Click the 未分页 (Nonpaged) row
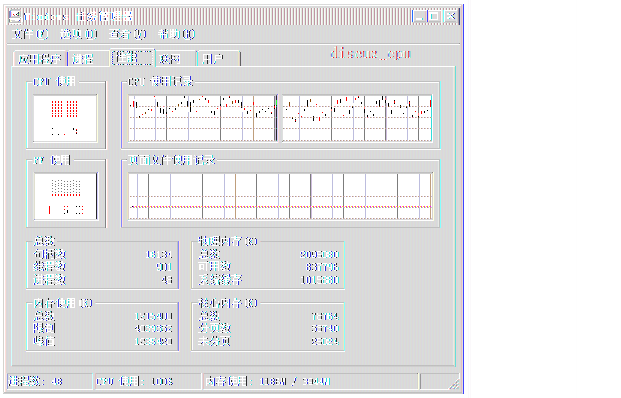621x398 pixels. pos(269,341)
